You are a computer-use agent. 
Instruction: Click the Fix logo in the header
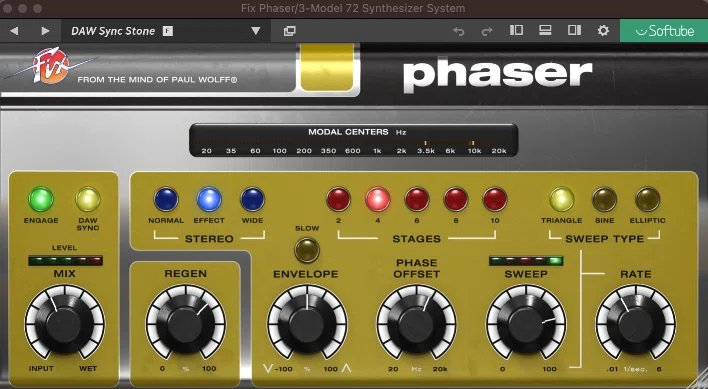51,66
